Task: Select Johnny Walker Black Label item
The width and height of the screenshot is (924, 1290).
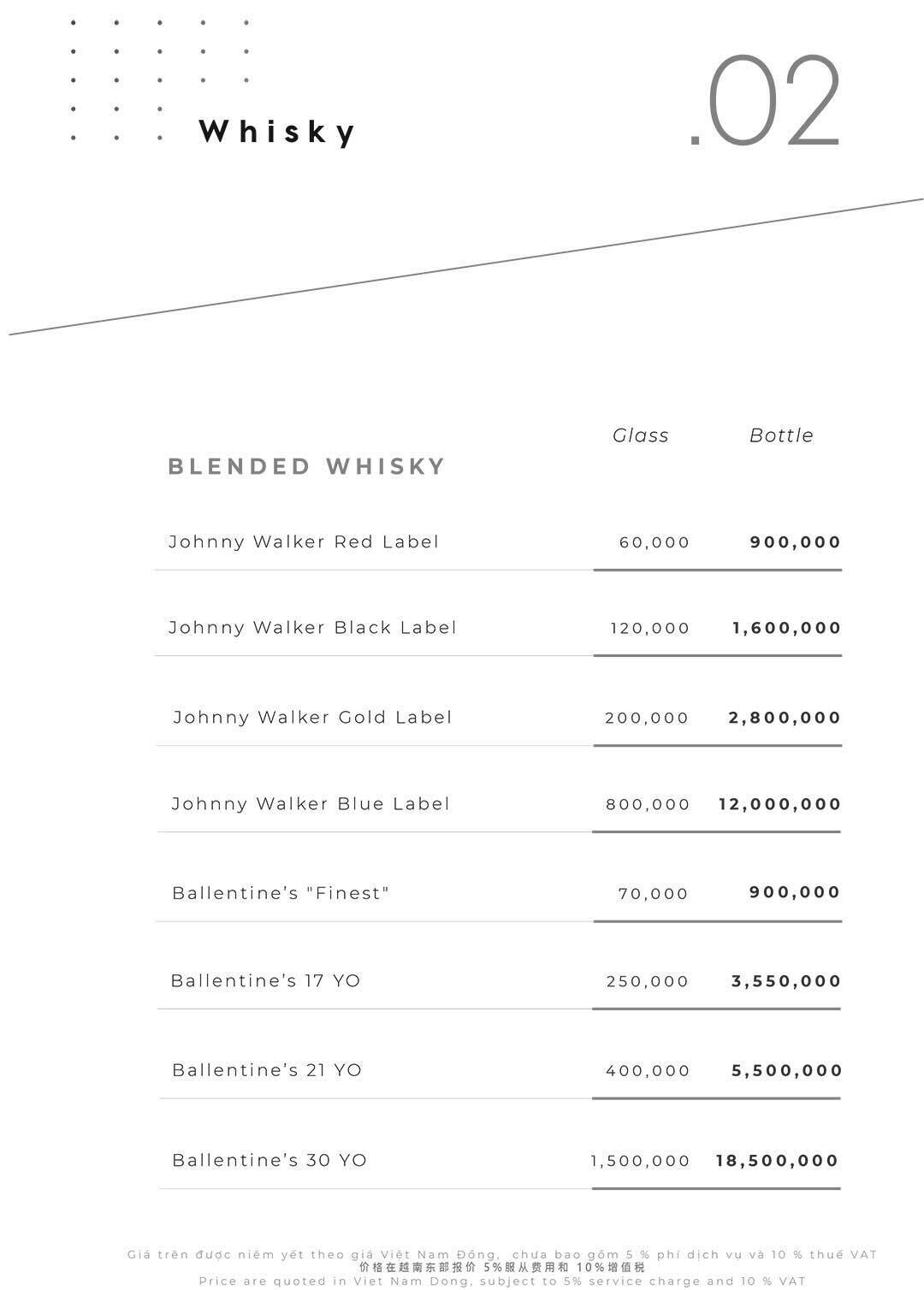Action: tap(312, 627)
